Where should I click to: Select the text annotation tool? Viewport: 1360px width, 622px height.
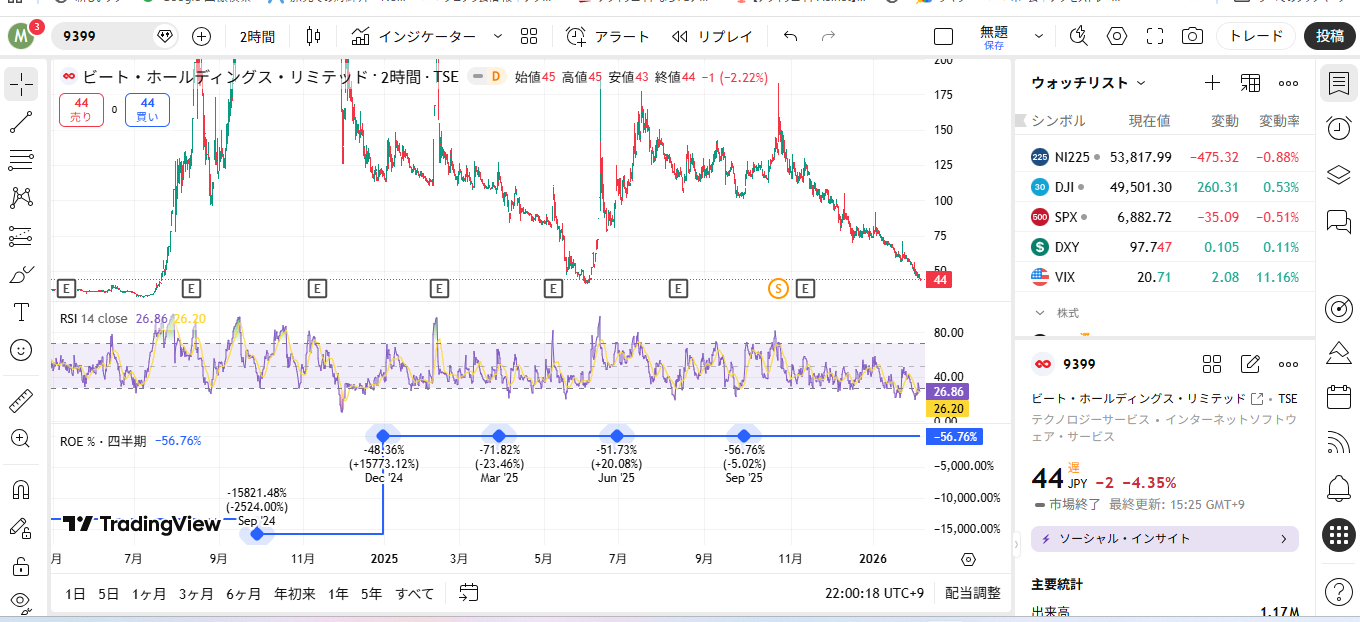pyautogui.click(x=21, y=312)
